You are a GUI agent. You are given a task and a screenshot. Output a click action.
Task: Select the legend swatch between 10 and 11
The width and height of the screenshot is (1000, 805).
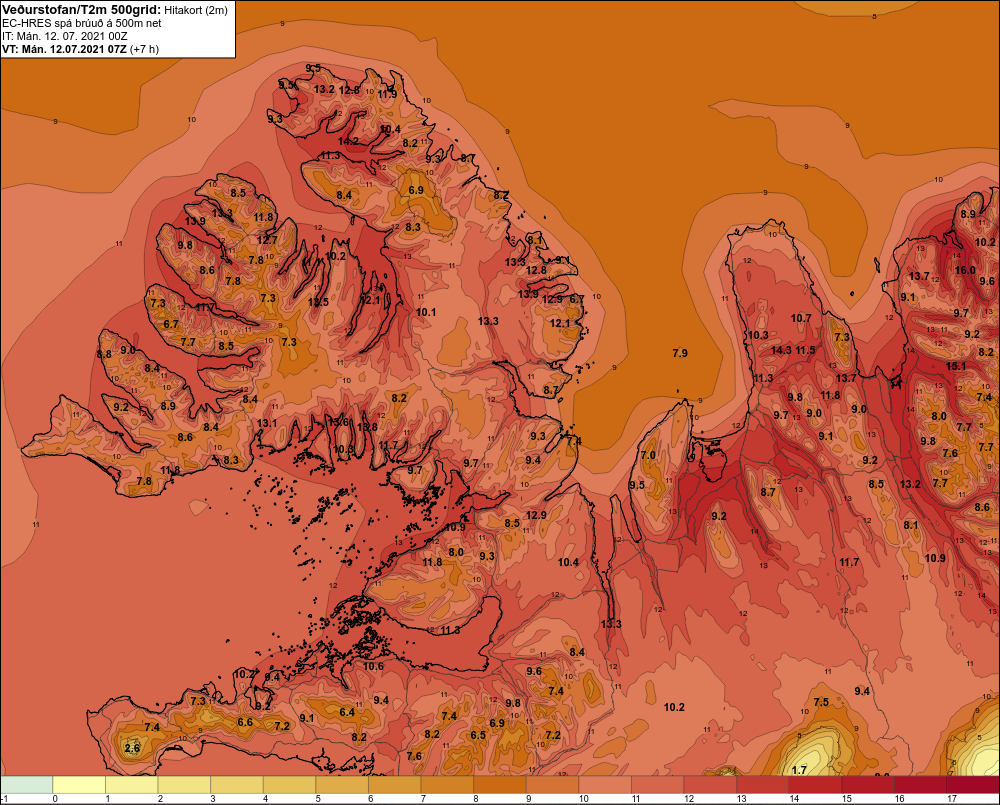point(605,785)
